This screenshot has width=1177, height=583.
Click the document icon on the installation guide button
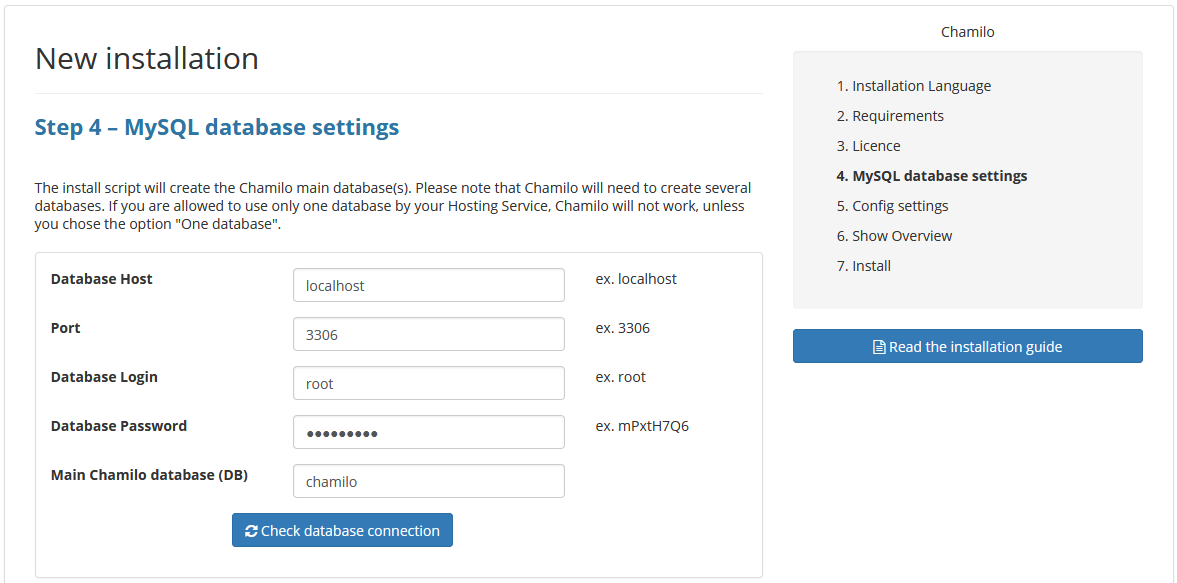coord(879,347)
